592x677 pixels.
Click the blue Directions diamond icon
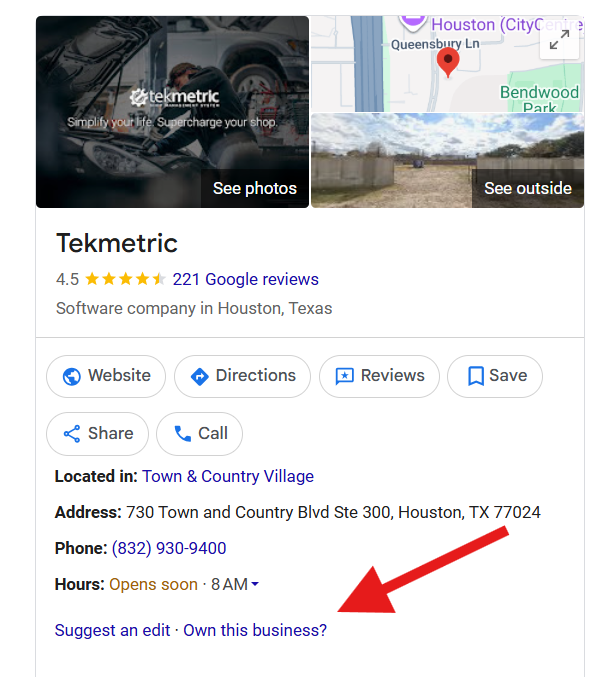199,376
